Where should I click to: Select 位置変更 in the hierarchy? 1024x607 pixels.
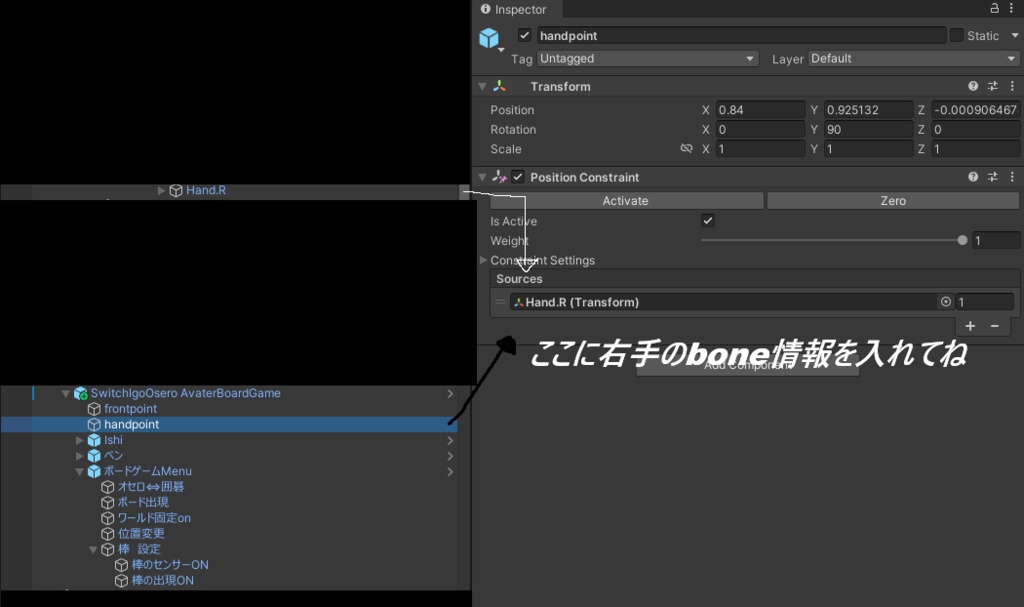[x=141, y=534]
